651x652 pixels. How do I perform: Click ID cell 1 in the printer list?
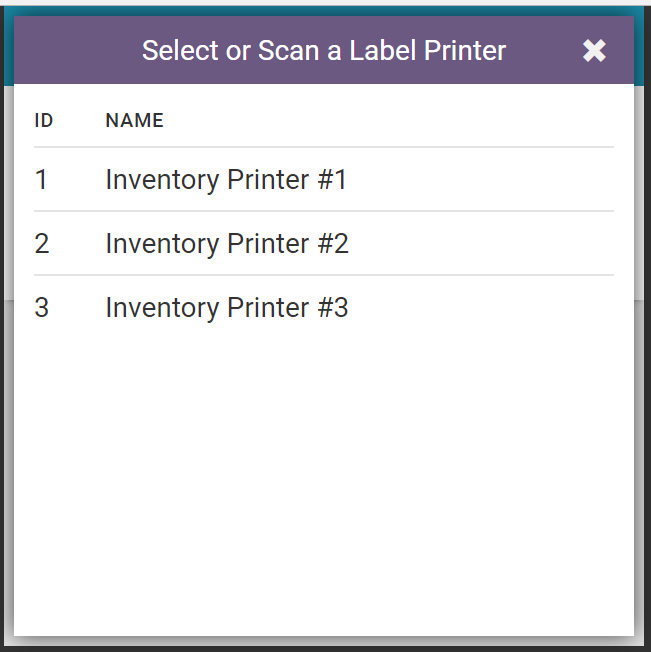pos(41,180)
